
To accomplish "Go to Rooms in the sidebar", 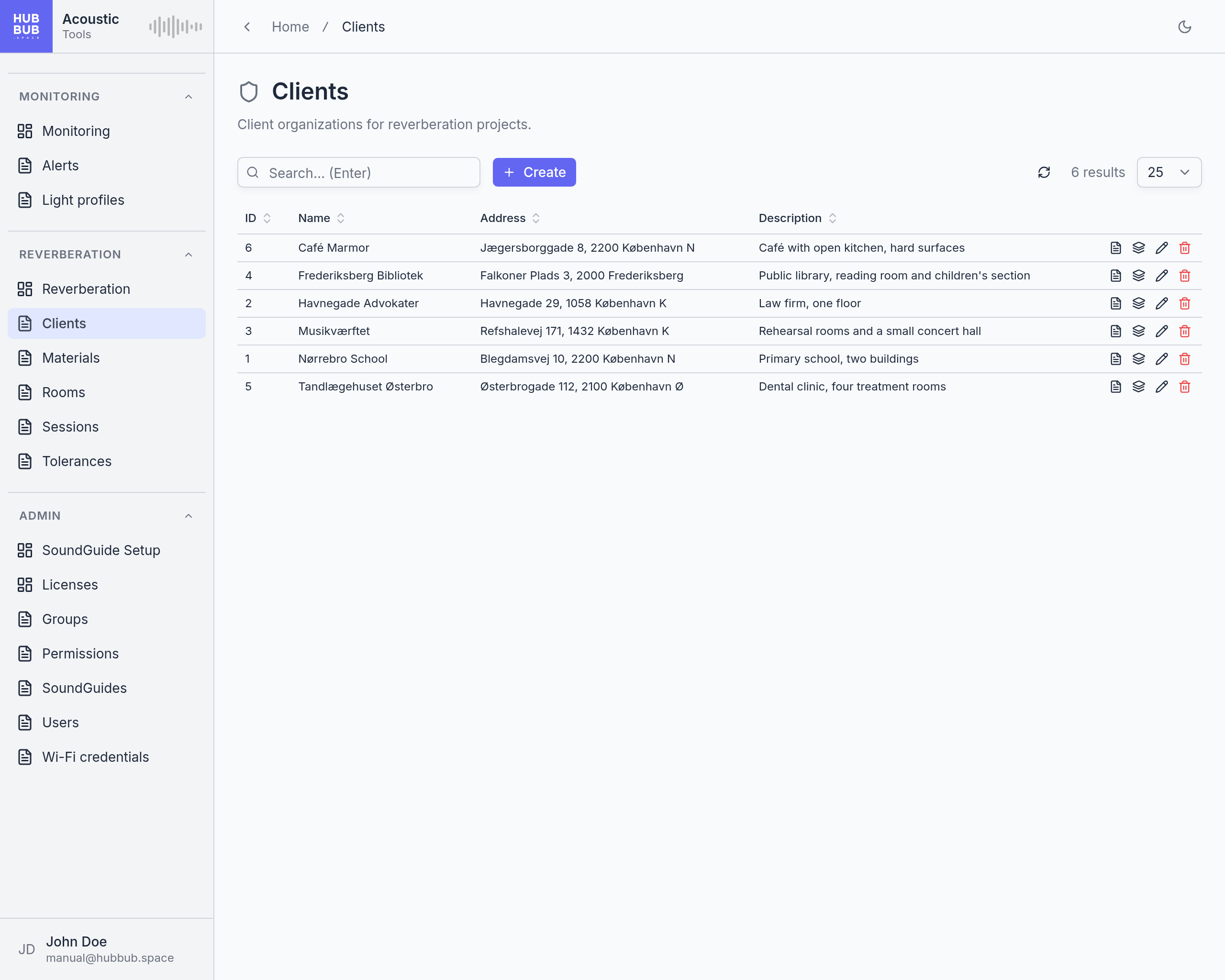I will pos(107,392).
